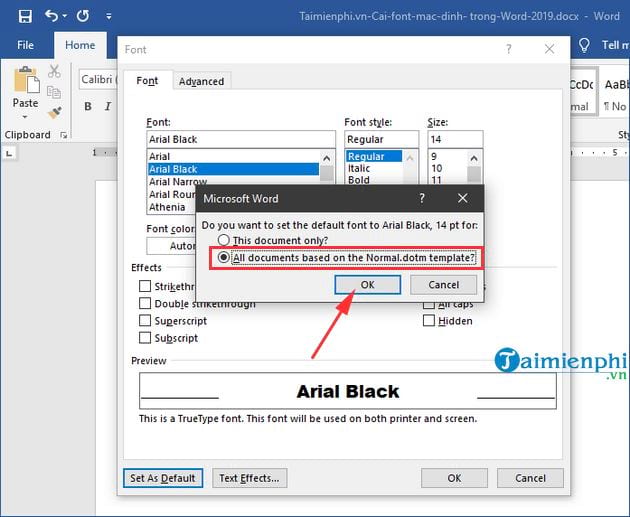Click the Size field showing 14
Screen dimensions: 630x517
pyautogui.click(x=455, y=139)
